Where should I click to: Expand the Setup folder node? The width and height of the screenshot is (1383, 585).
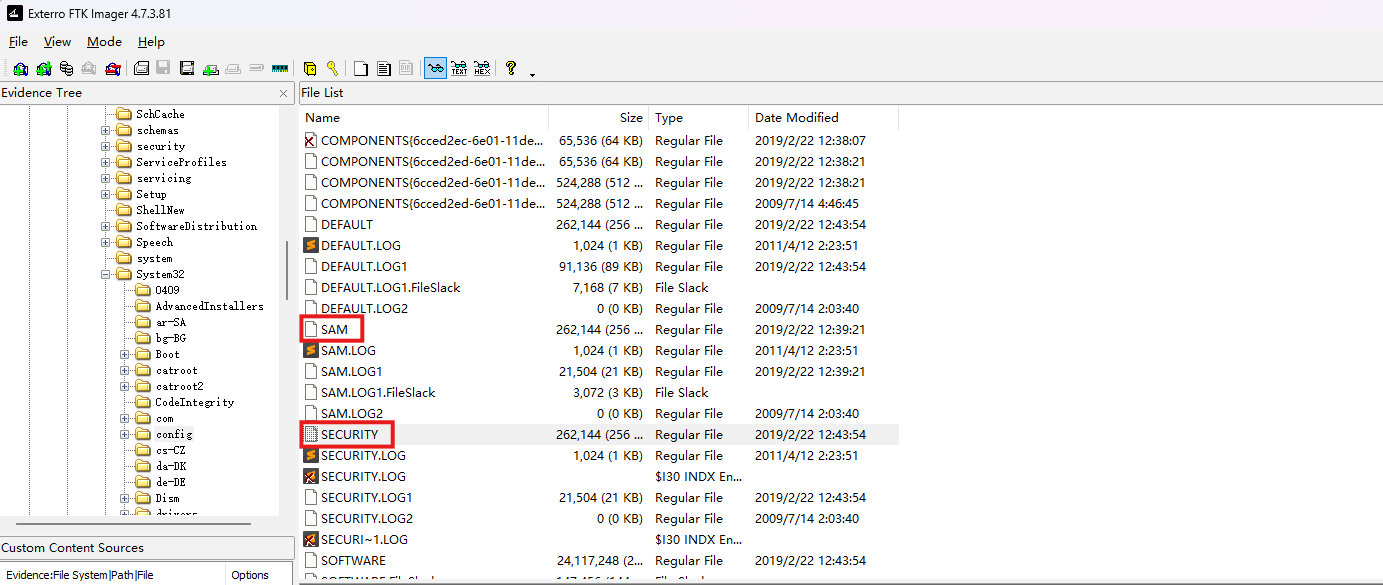[105, 194]
